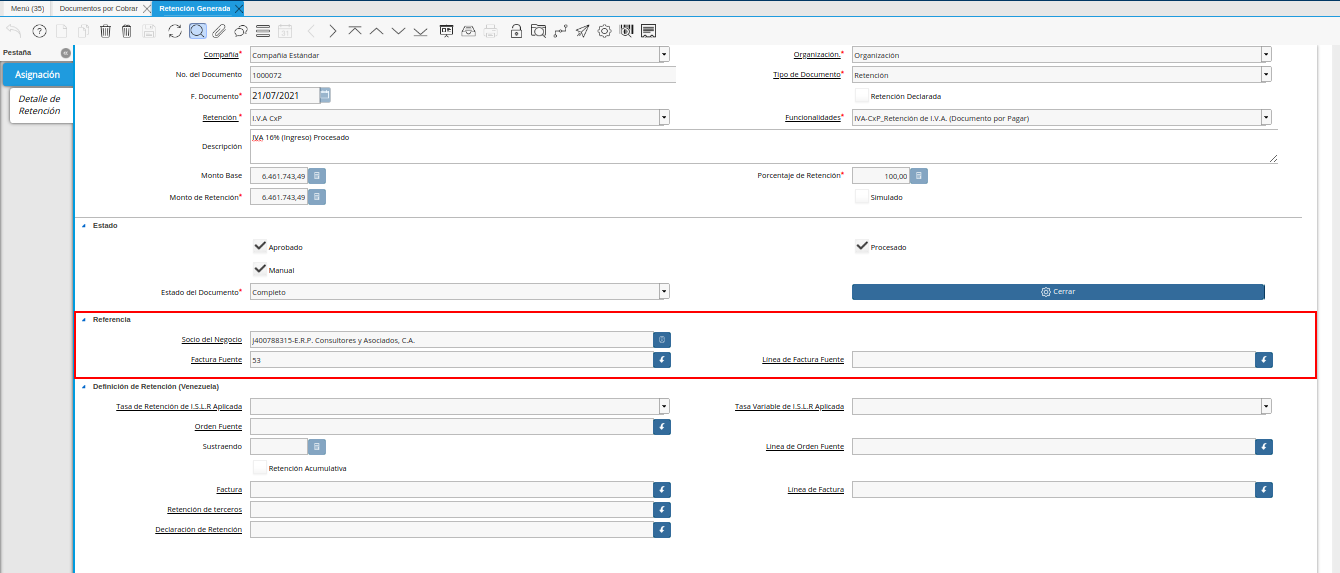The height and width of the screenshot is (573, 1340).
Task: Click the Undo changes toolbar icon
Action: tap(13, 31)
